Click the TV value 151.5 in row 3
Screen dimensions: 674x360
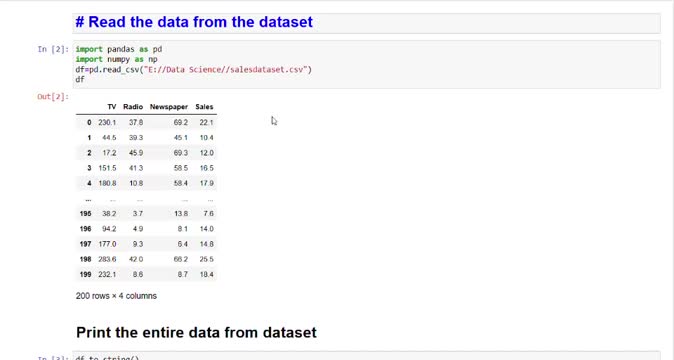point(107,168)
